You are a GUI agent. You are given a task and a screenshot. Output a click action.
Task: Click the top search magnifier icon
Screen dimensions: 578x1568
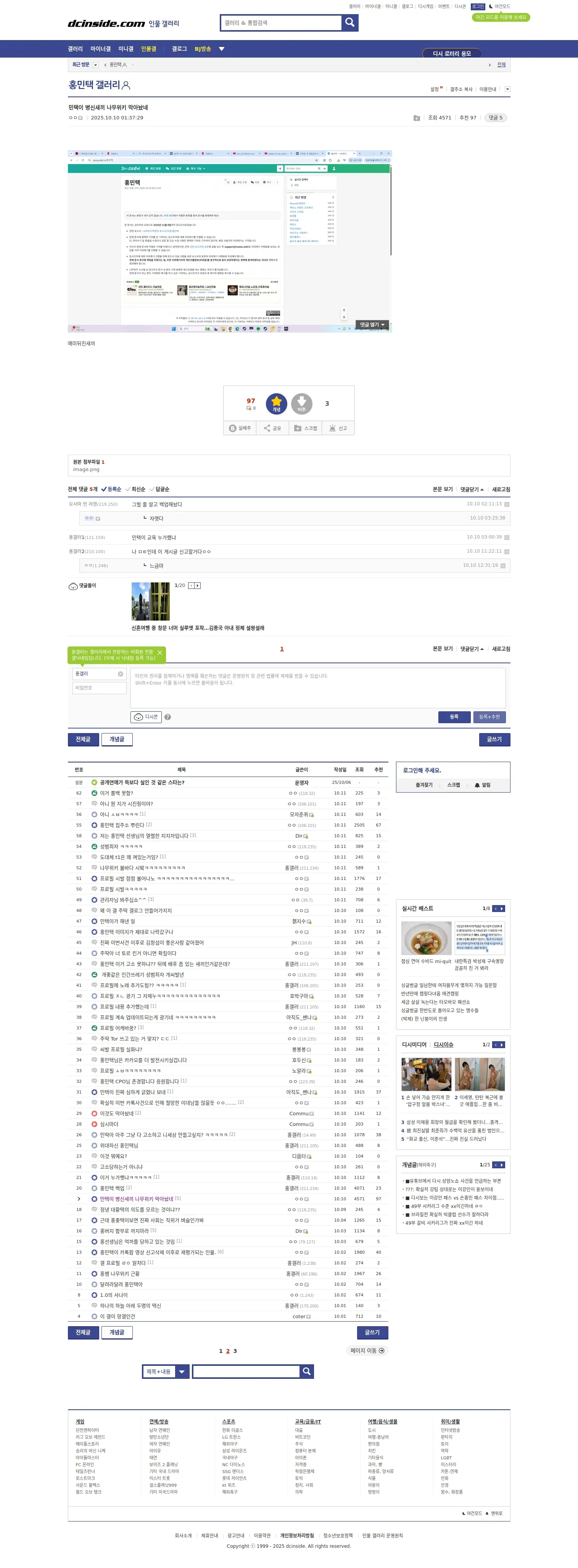click(349, 23)
